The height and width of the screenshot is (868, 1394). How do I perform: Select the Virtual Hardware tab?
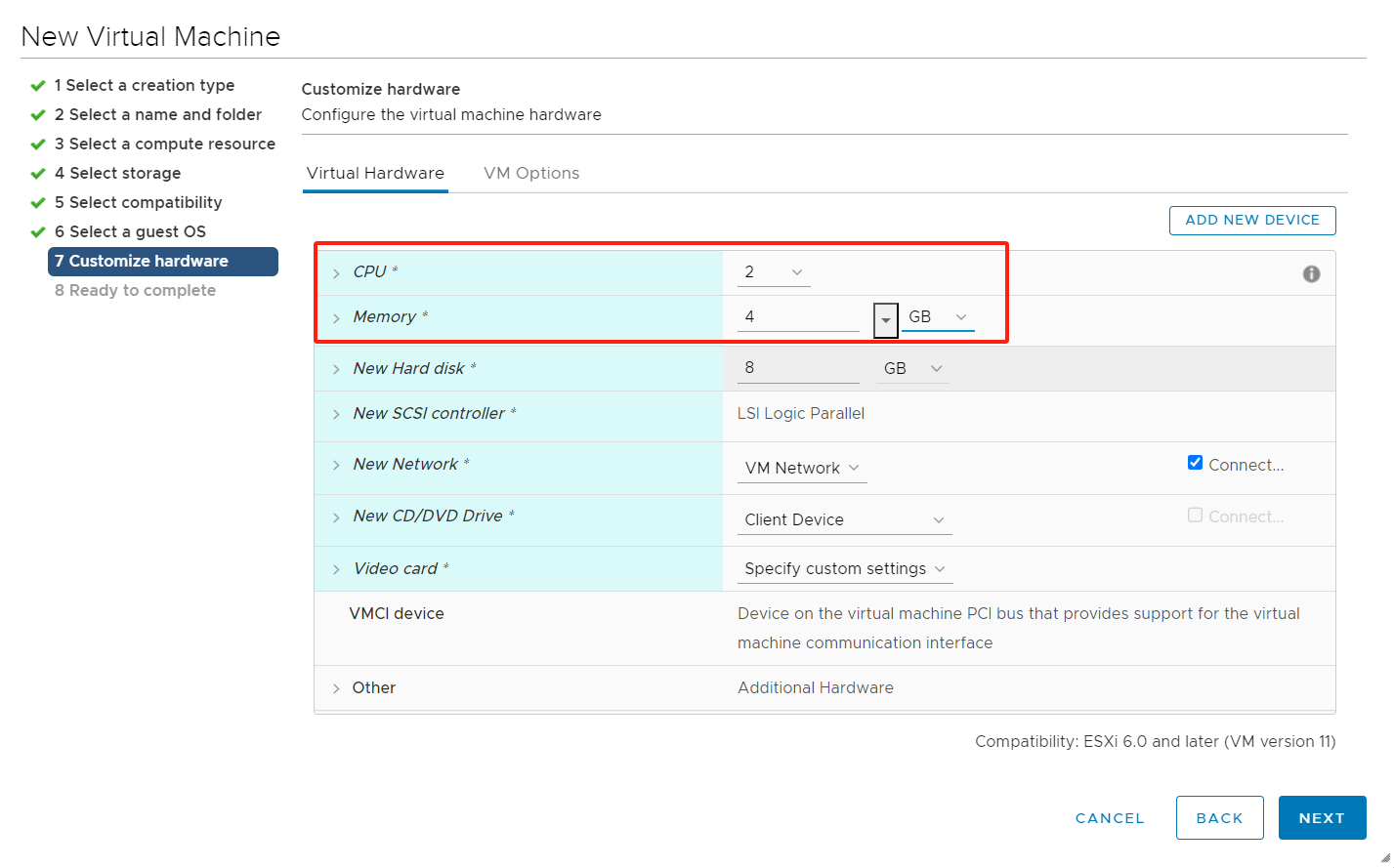point(375,173)
